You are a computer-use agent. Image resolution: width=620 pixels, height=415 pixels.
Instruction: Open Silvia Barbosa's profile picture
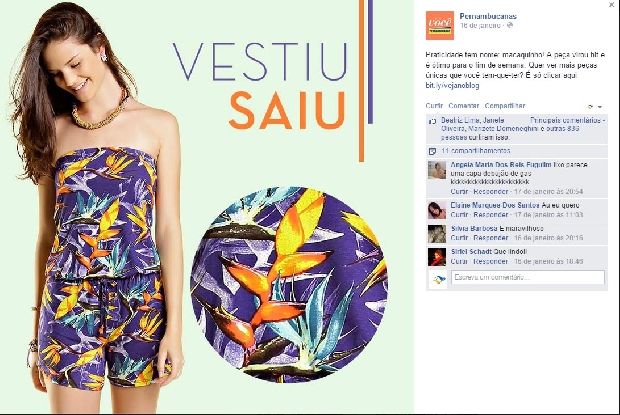coord(437,234)
